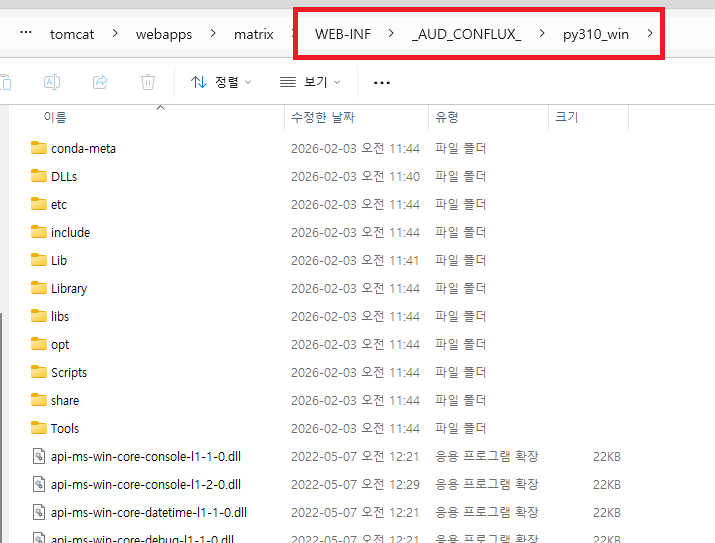
Task: Click the Tools folder icon
Action: 39,428
